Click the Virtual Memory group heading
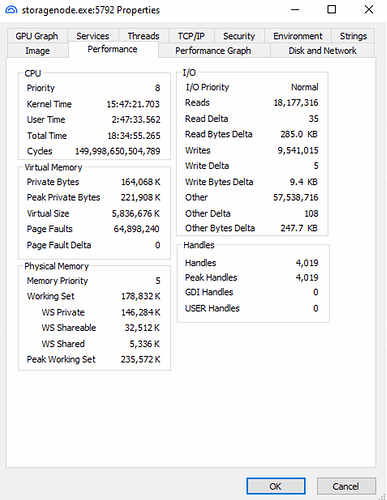Screen dimensions: 387x500 [53, 167]
